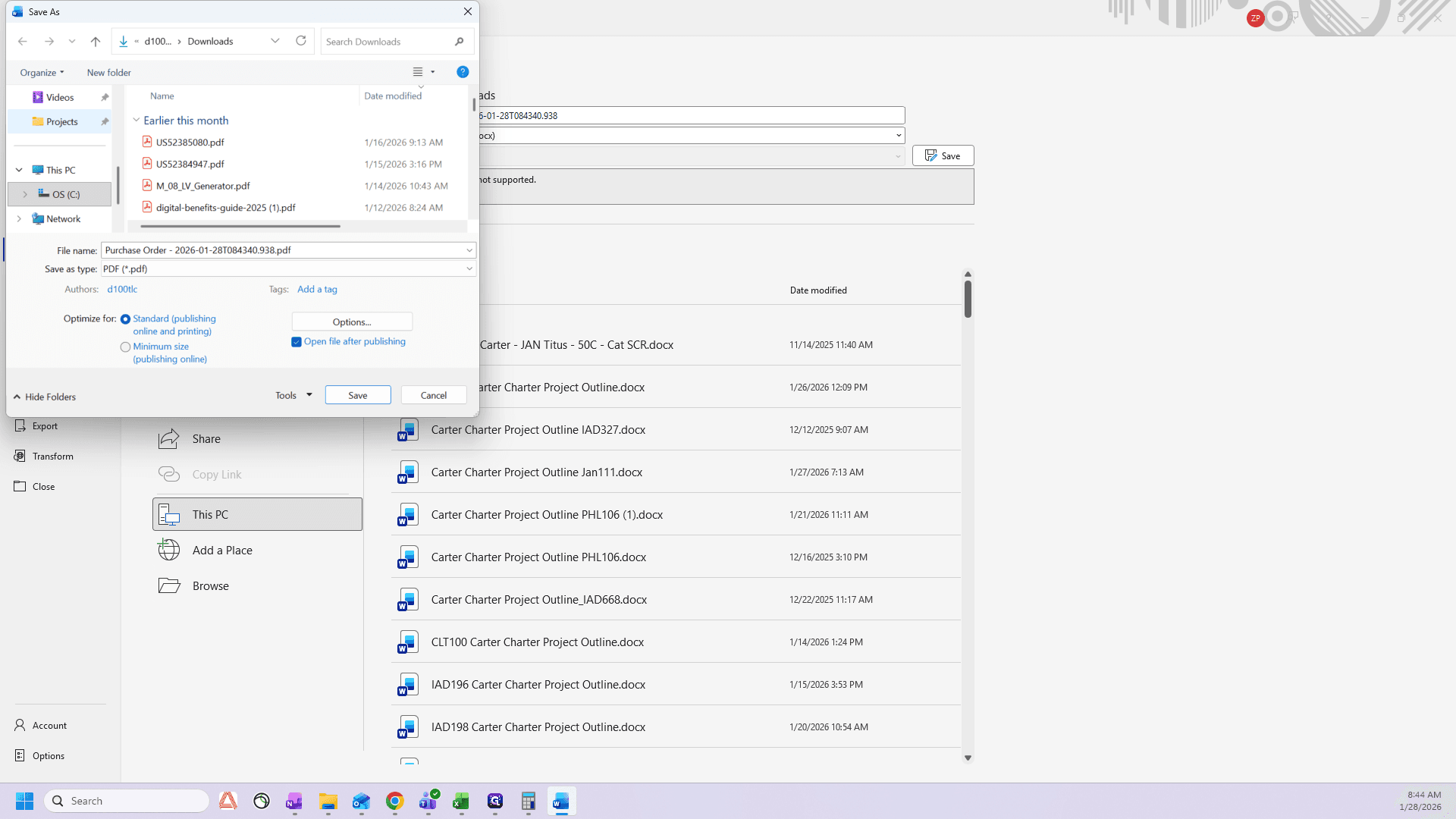The width and height of the screenshot is (1456, 819).
Task: Open the Organize dropdown menu
Action: 42,73
